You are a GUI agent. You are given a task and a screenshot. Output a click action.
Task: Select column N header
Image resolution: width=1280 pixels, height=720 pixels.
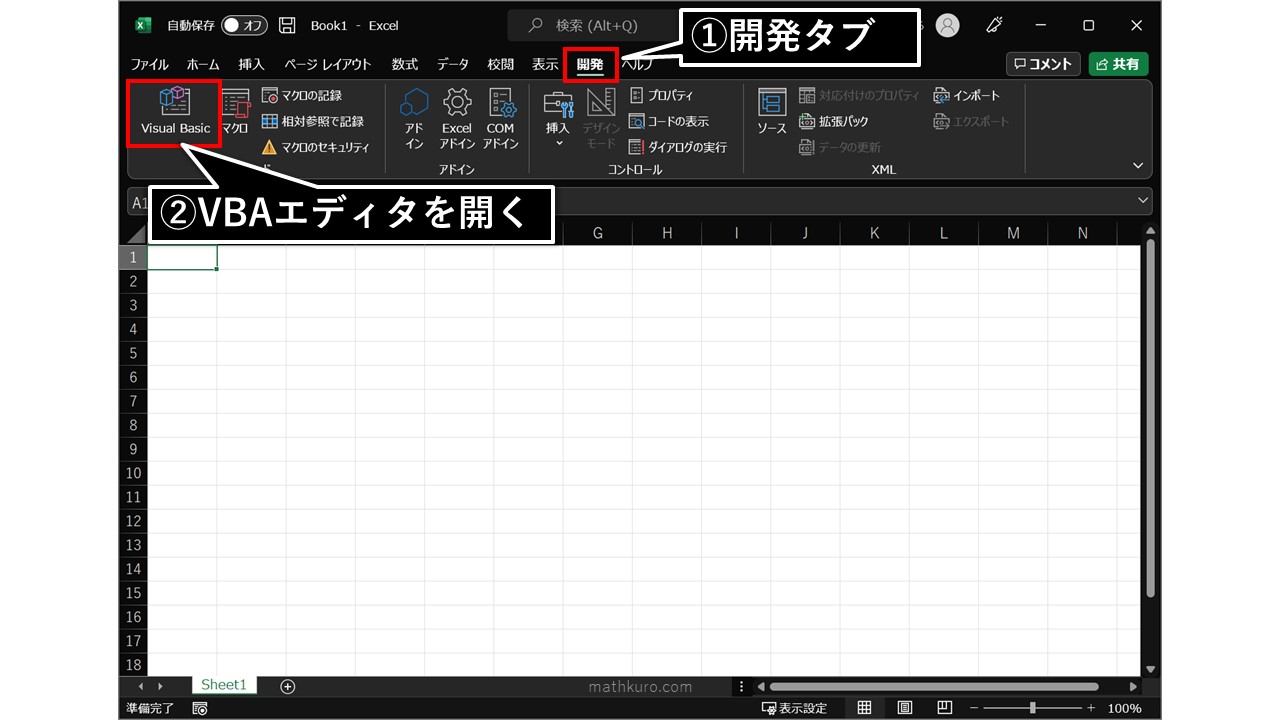pos(1082,233)
